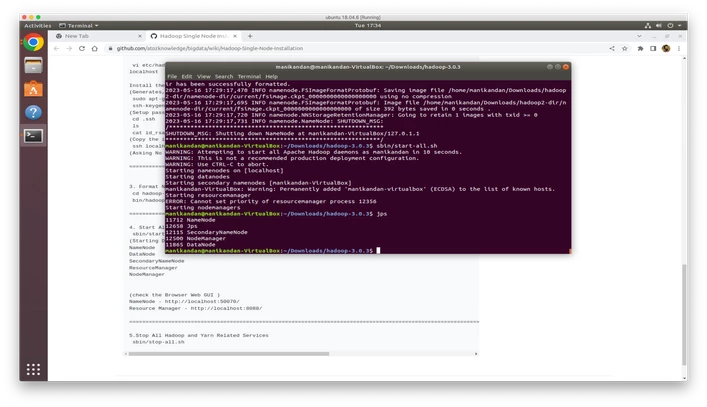The width and height of the screenshot is (707, 407).
Task: Open the terminal File menu
Action: (172, 77)
